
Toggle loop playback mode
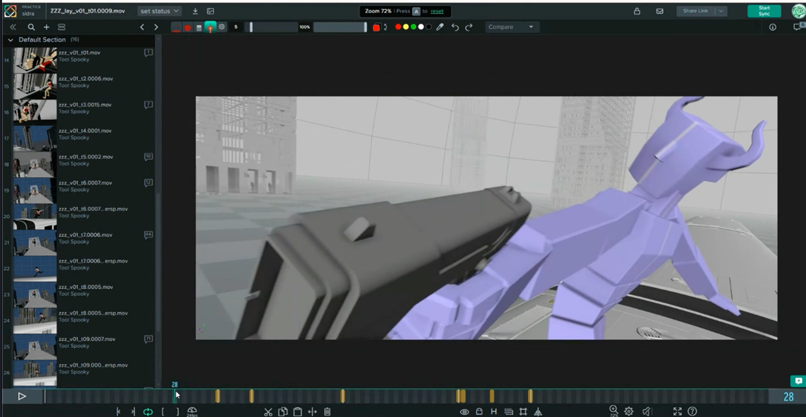coord(147,411)
